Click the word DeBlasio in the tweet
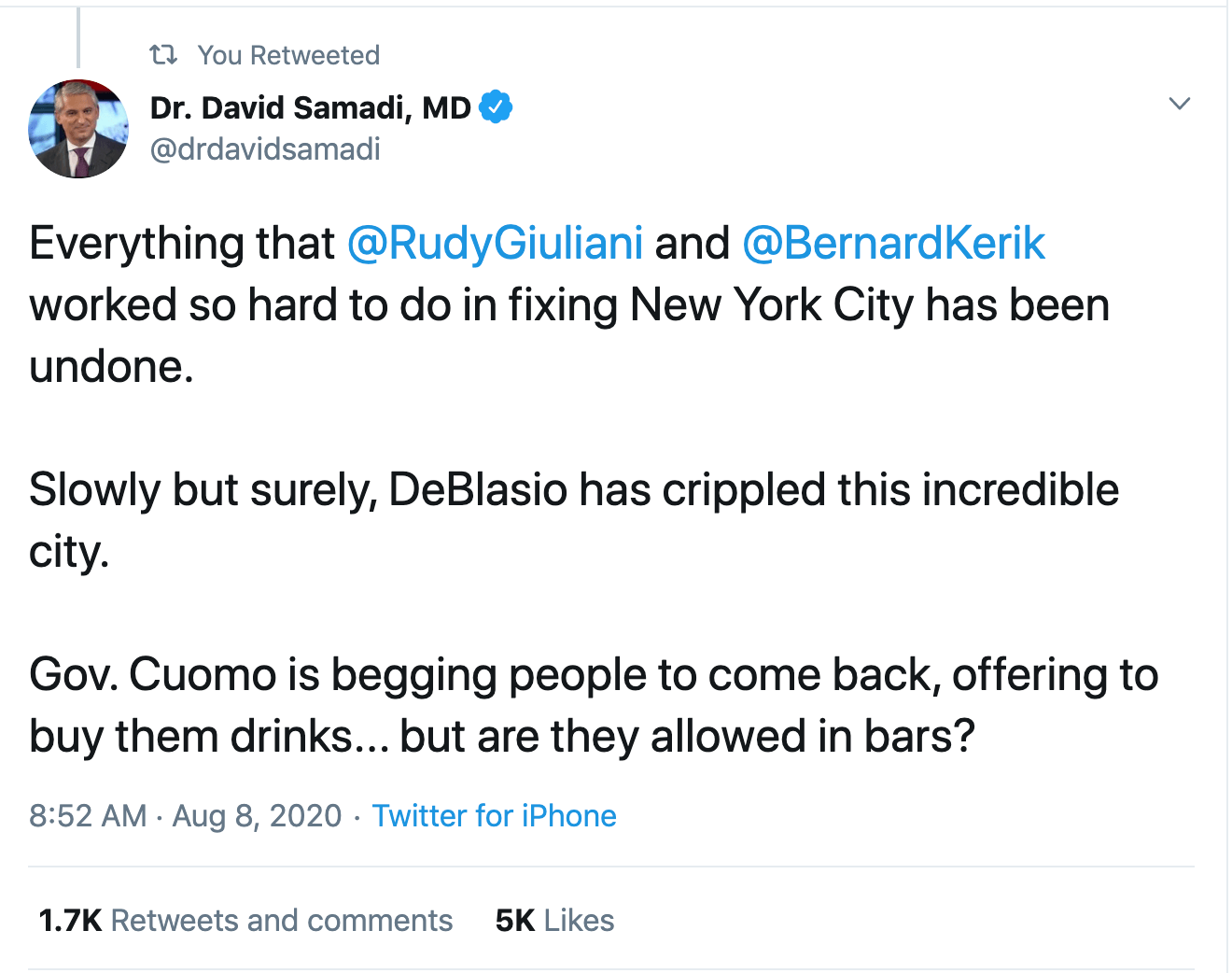This screenshot has height=973, width=1232. coord(478,490)
